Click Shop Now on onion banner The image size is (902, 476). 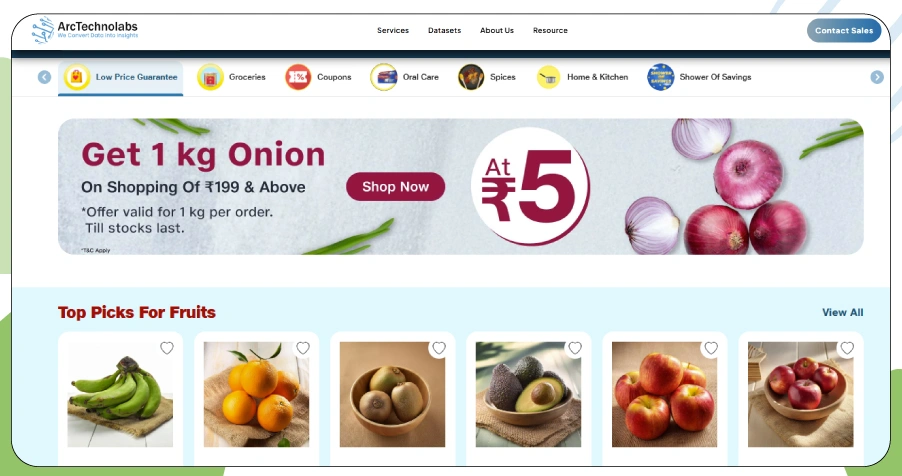[396, 186]
